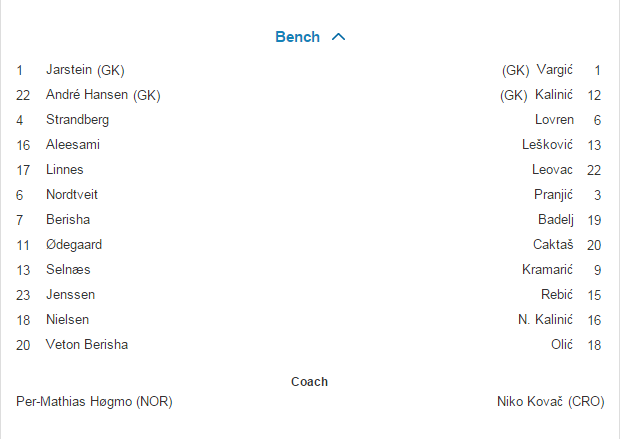Select Aleesami from the bench list
The image size is (620, 439).
click(73, 145)
